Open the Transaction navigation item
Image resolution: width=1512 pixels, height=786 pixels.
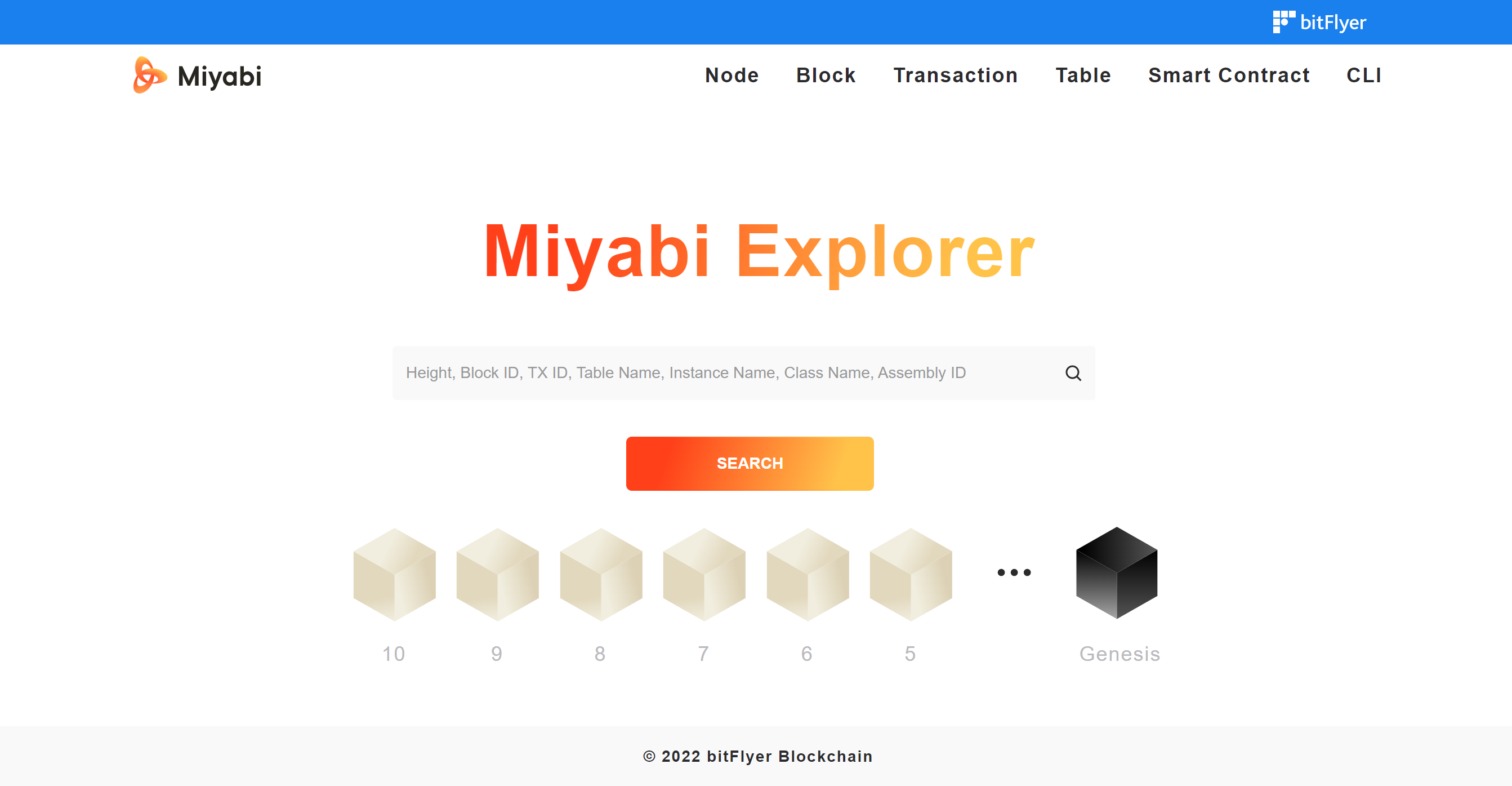[956, 75]
